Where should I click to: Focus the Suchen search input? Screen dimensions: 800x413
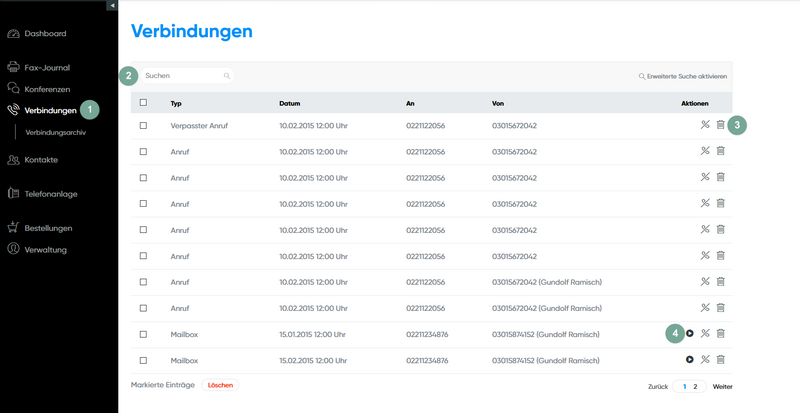tap(182, 76)
